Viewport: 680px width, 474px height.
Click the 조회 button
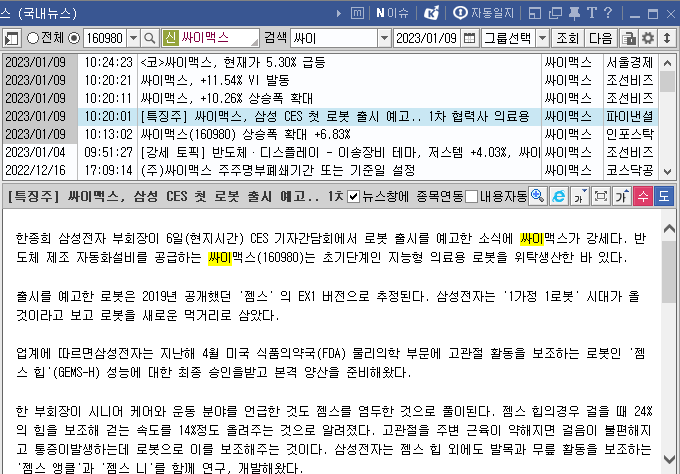[x=567, y=38]
